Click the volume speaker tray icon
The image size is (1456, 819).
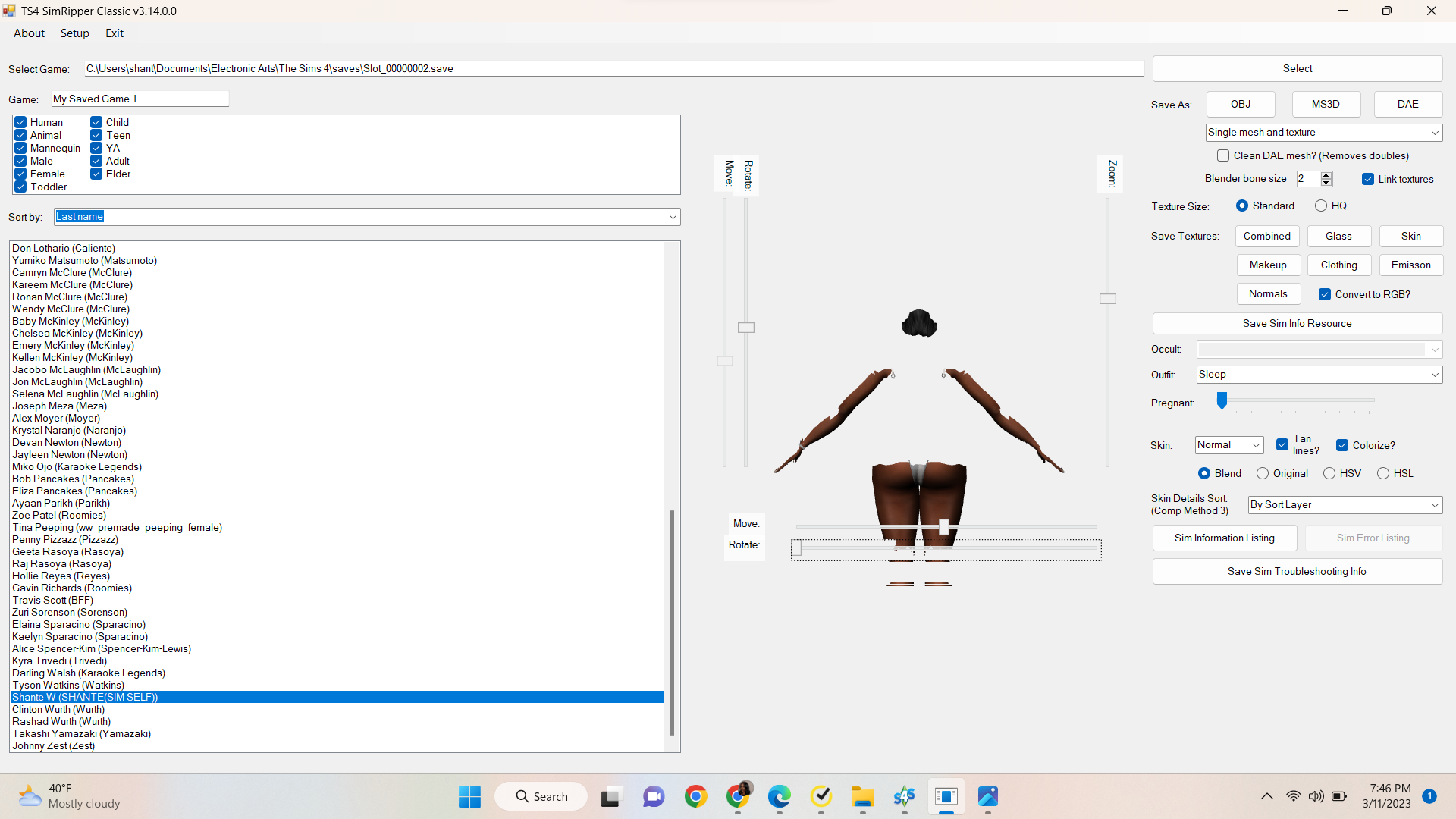[x=1316, y=796]
